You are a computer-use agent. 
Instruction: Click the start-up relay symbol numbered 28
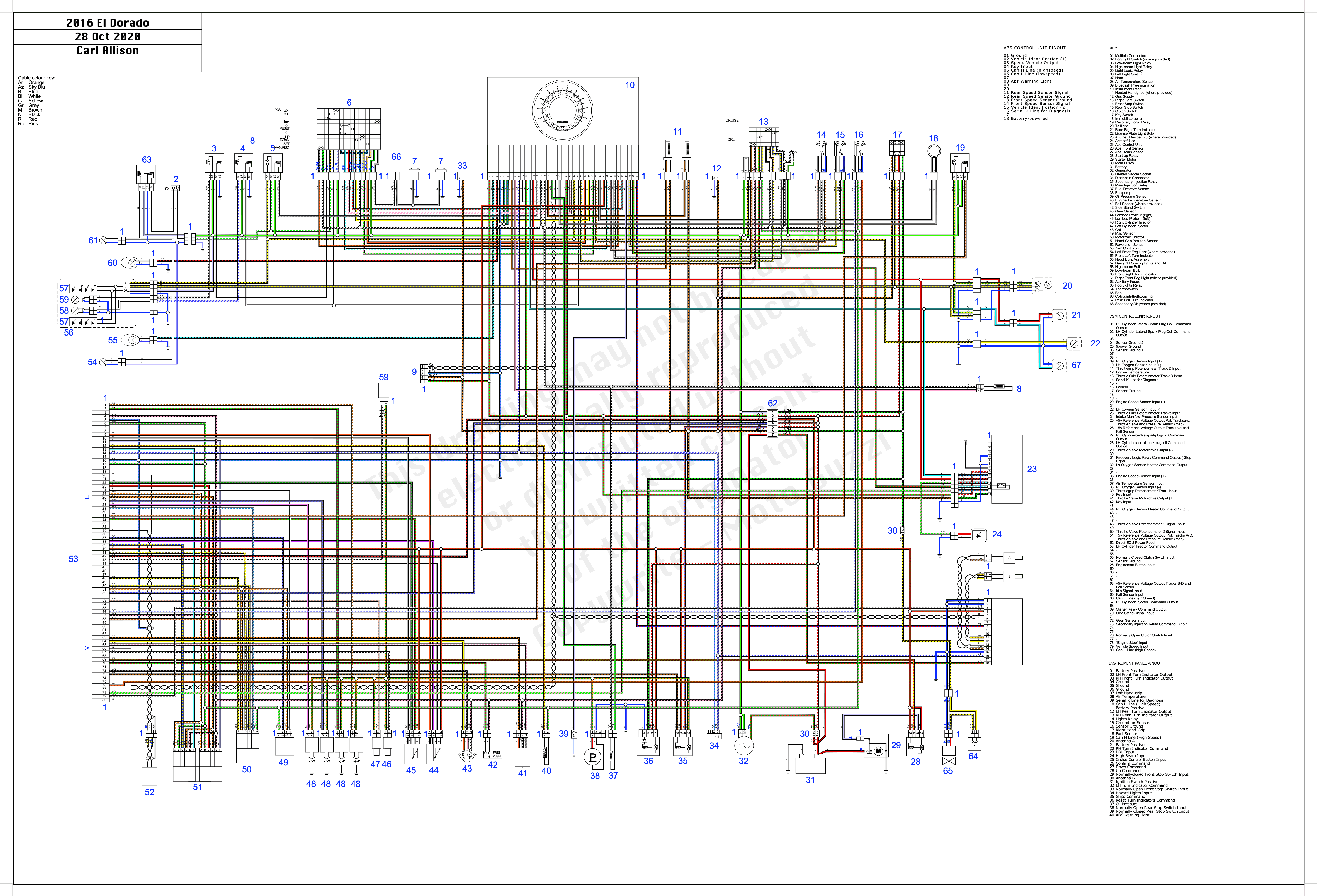pos(916,746)
